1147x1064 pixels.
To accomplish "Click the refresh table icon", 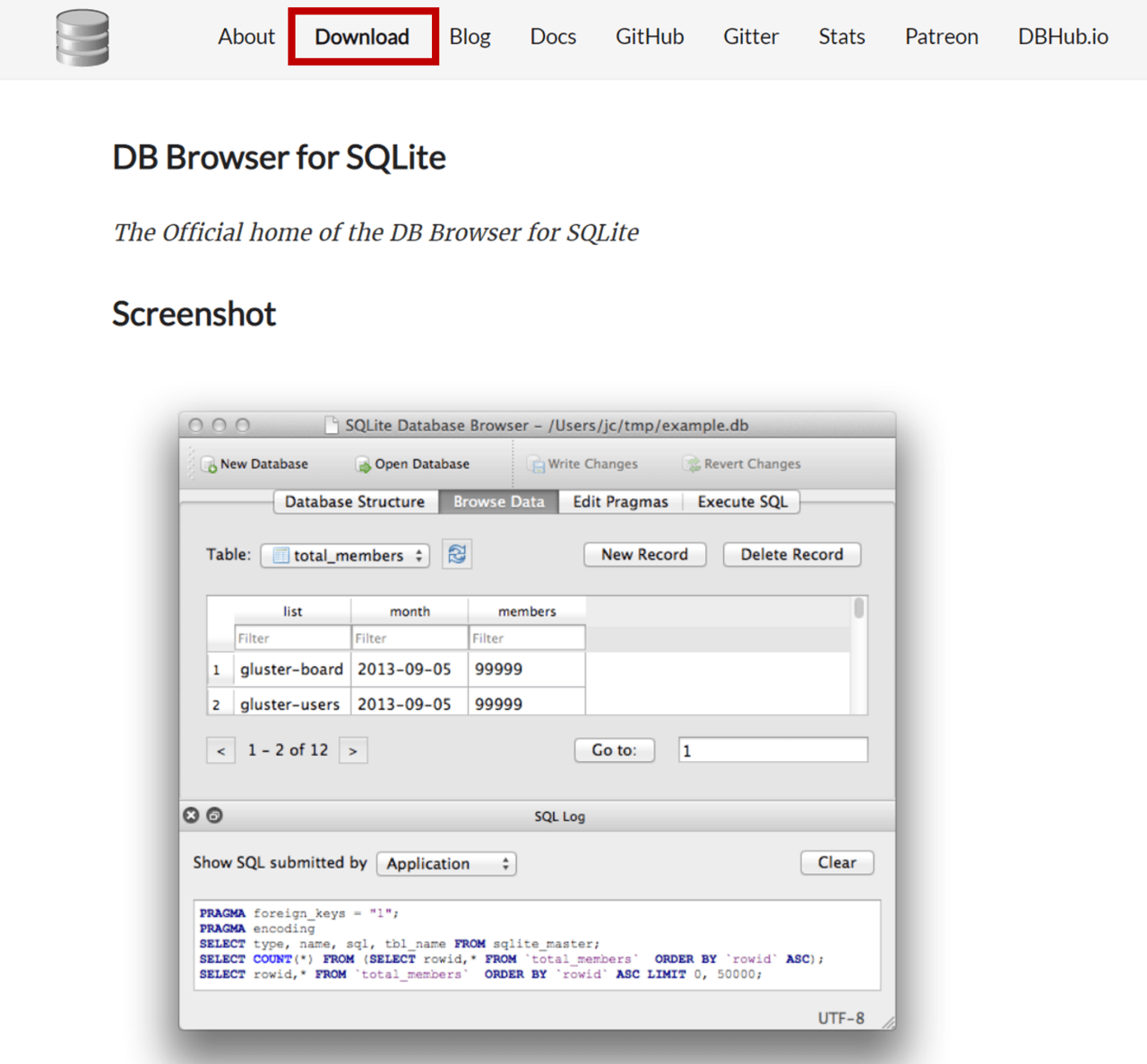I will tap(457, 555).
